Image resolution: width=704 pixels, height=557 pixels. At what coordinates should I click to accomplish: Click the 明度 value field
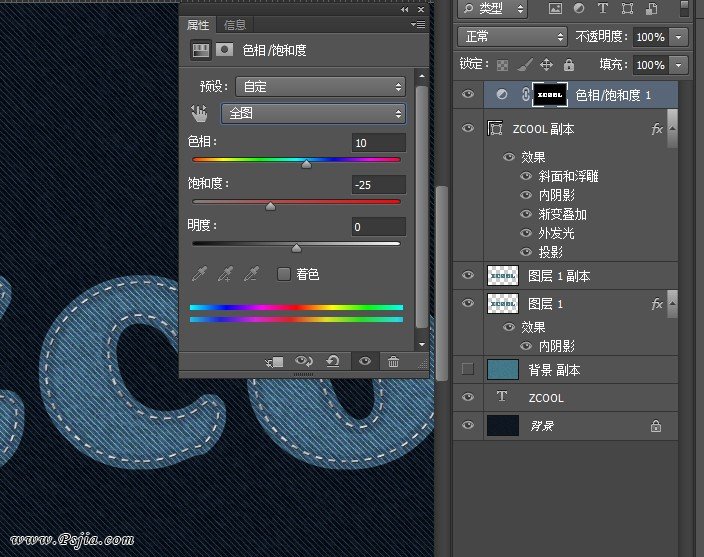(x=378, y=227)
